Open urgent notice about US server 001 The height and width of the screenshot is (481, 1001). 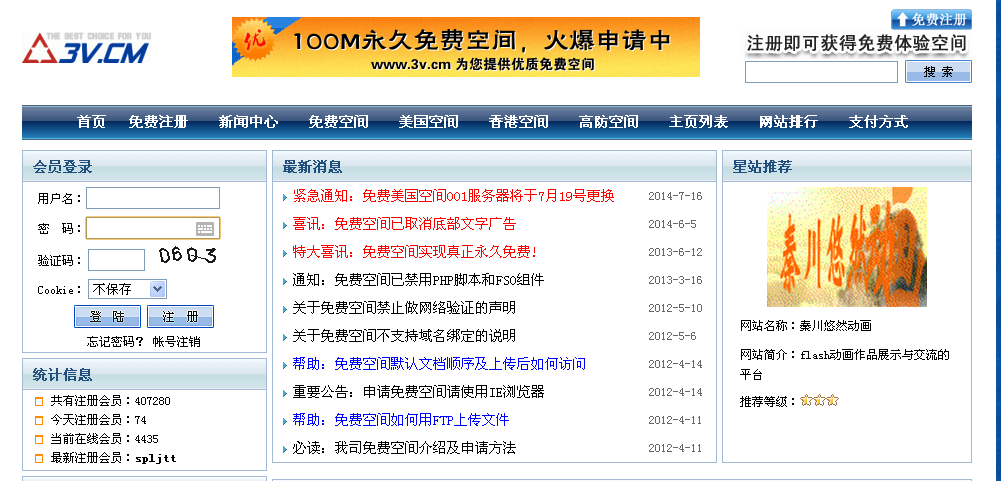click(x=453, y=196)
